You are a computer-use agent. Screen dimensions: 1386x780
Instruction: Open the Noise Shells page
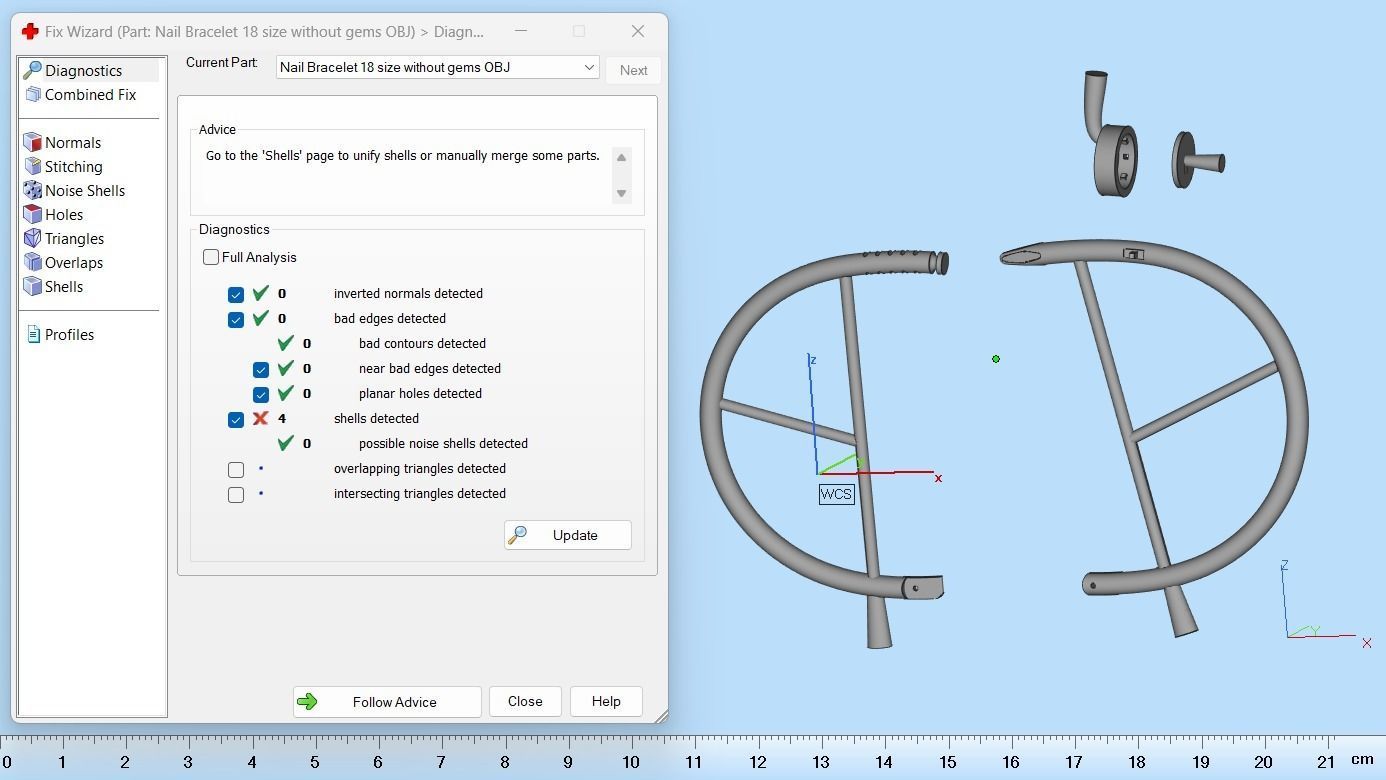point(85,191)
